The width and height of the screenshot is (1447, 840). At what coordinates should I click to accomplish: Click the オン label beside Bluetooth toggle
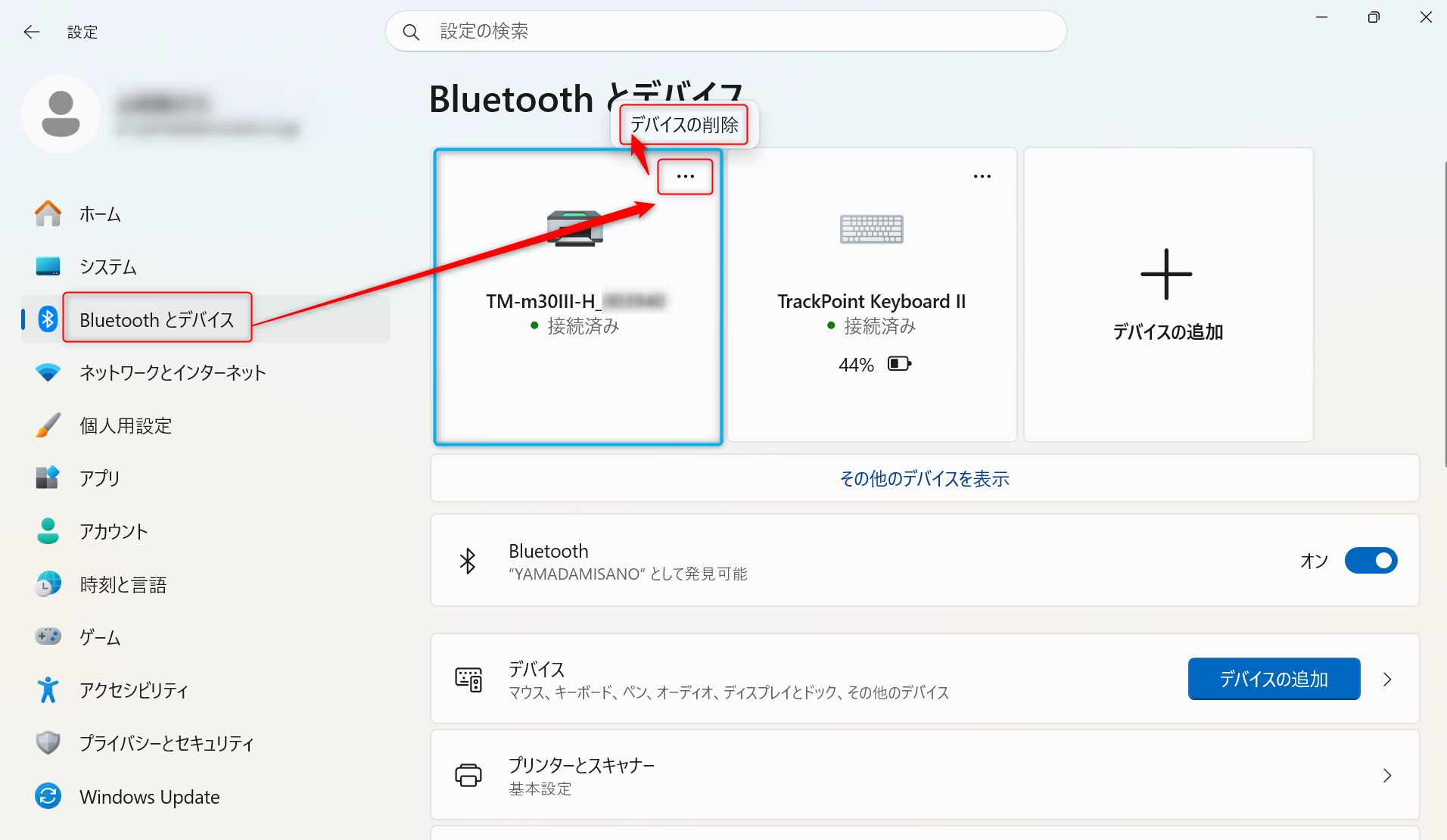coord(1314,561)
